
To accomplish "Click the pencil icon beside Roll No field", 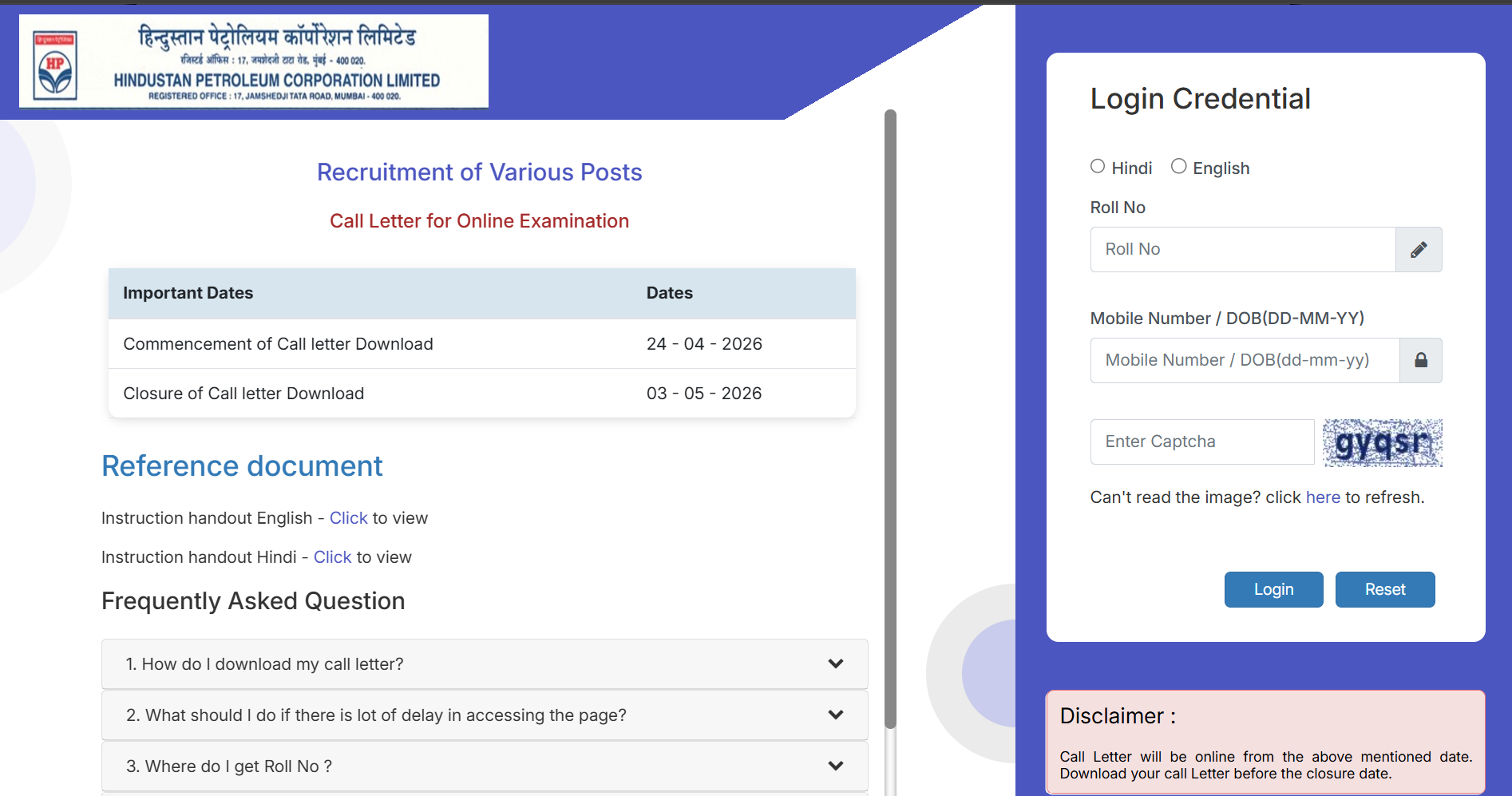I will pos(1419,249).
